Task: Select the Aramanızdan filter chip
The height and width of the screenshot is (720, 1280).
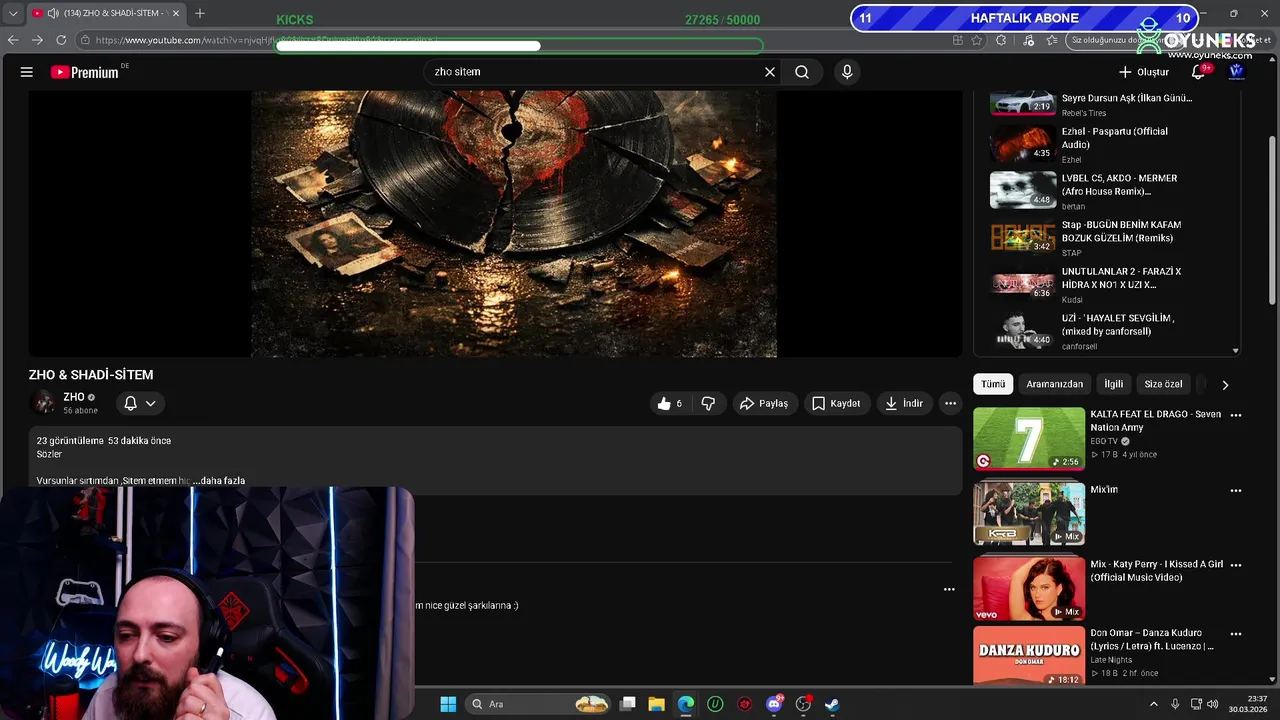Action: [1054, 384]
